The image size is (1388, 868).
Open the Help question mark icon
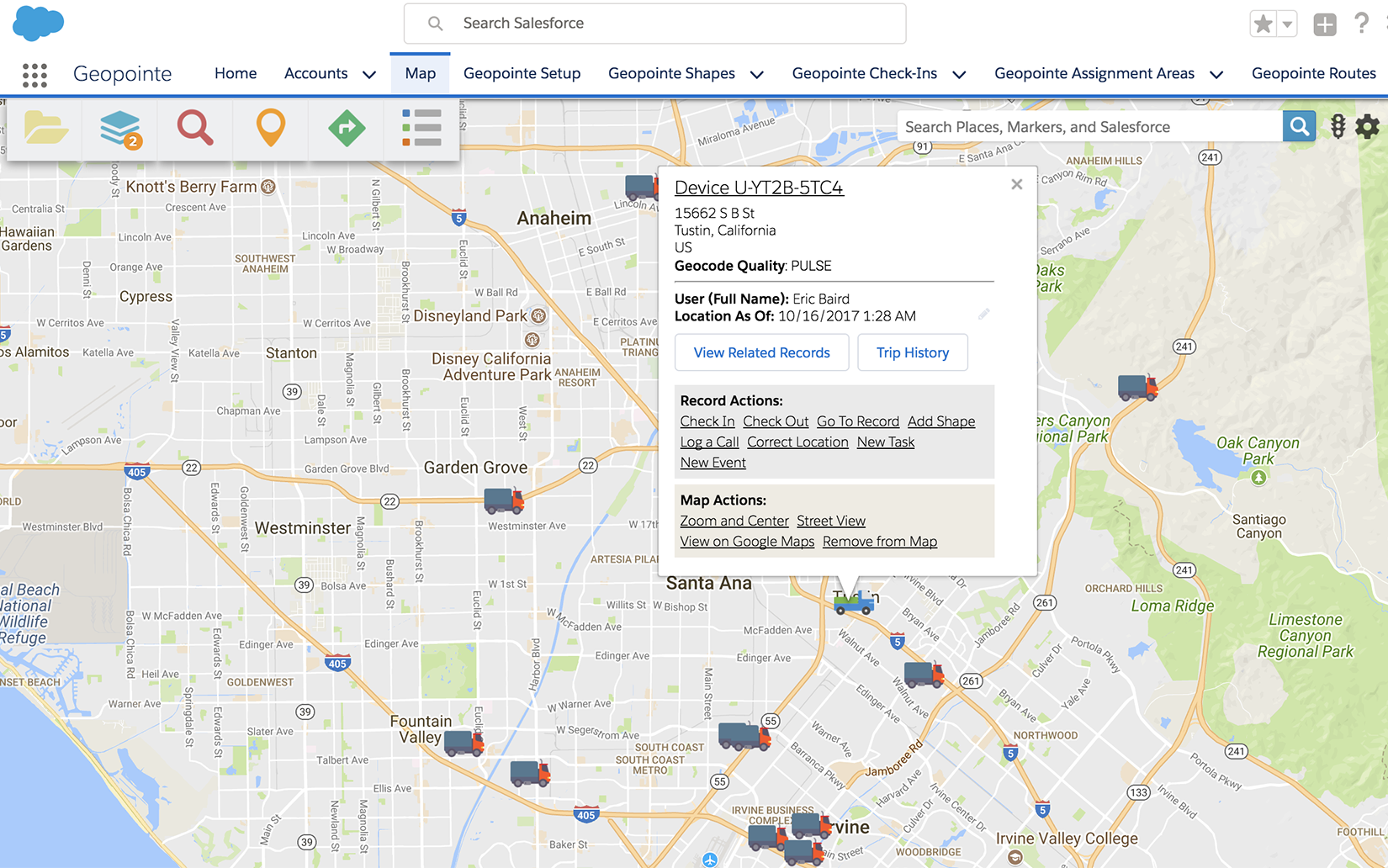(x=1361, y=24)
